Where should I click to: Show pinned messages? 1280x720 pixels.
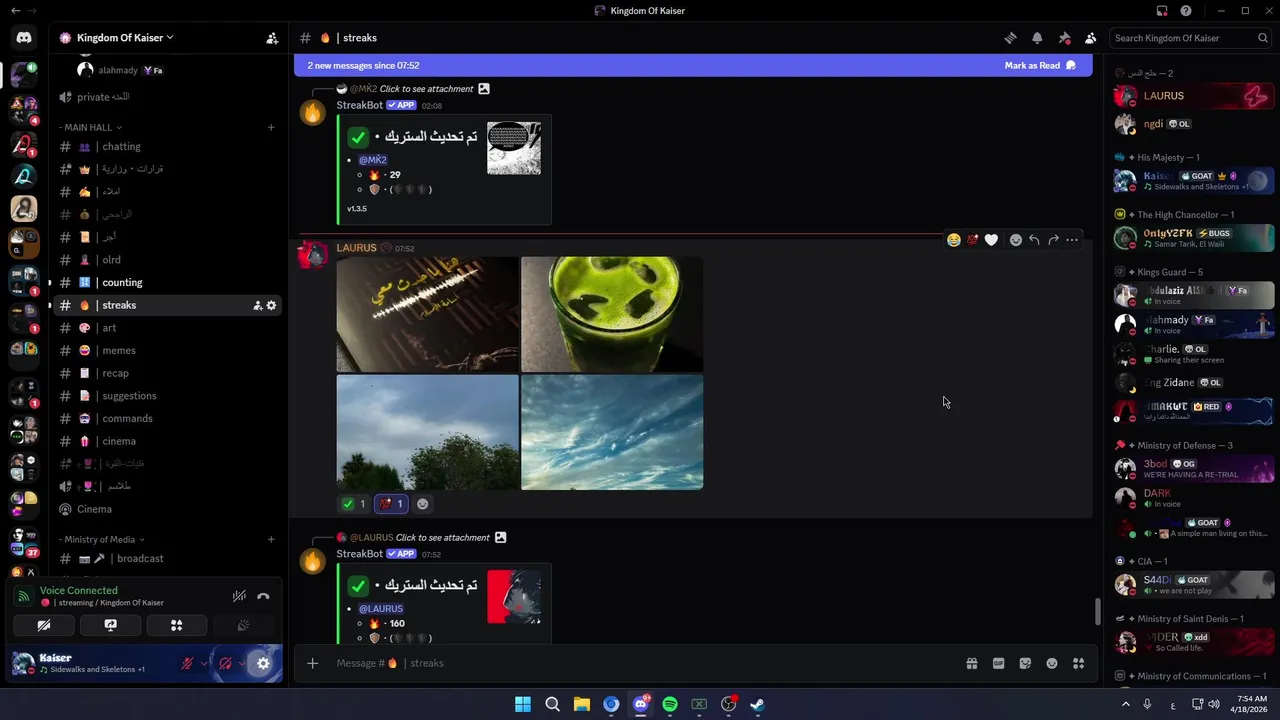pos(1064,38)
